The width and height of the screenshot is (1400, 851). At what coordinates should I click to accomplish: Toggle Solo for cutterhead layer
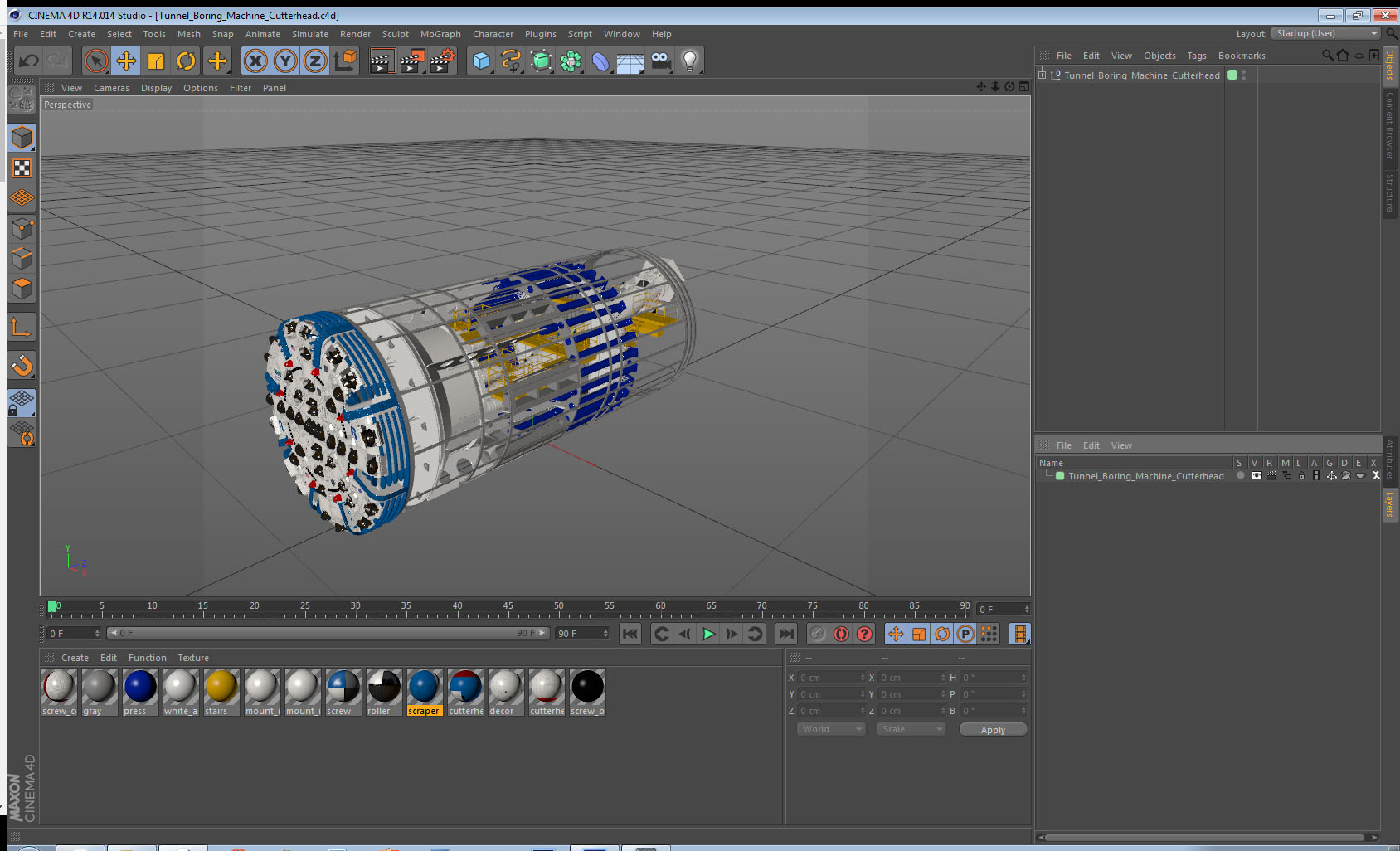1241,476
